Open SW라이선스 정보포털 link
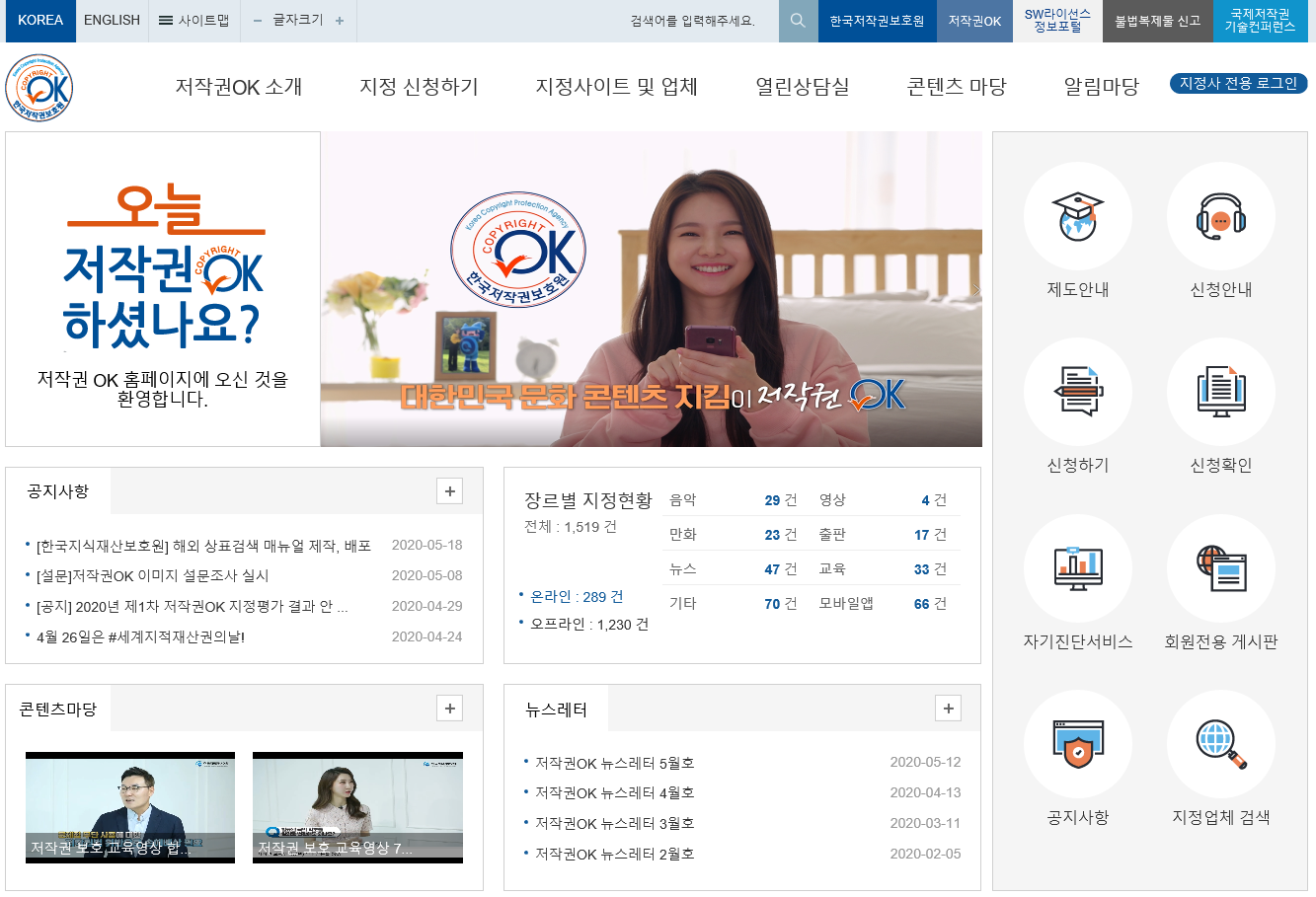 pyautogui.click(x=1057, y=21)
